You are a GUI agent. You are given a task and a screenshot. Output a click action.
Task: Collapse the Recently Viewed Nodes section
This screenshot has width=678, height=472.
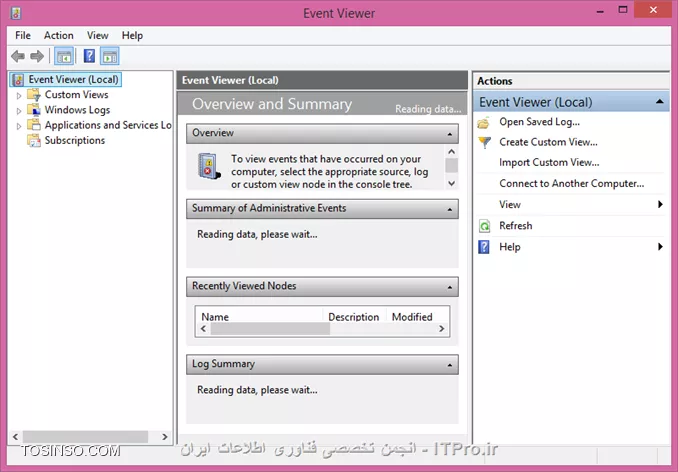(x=450, y=287)
